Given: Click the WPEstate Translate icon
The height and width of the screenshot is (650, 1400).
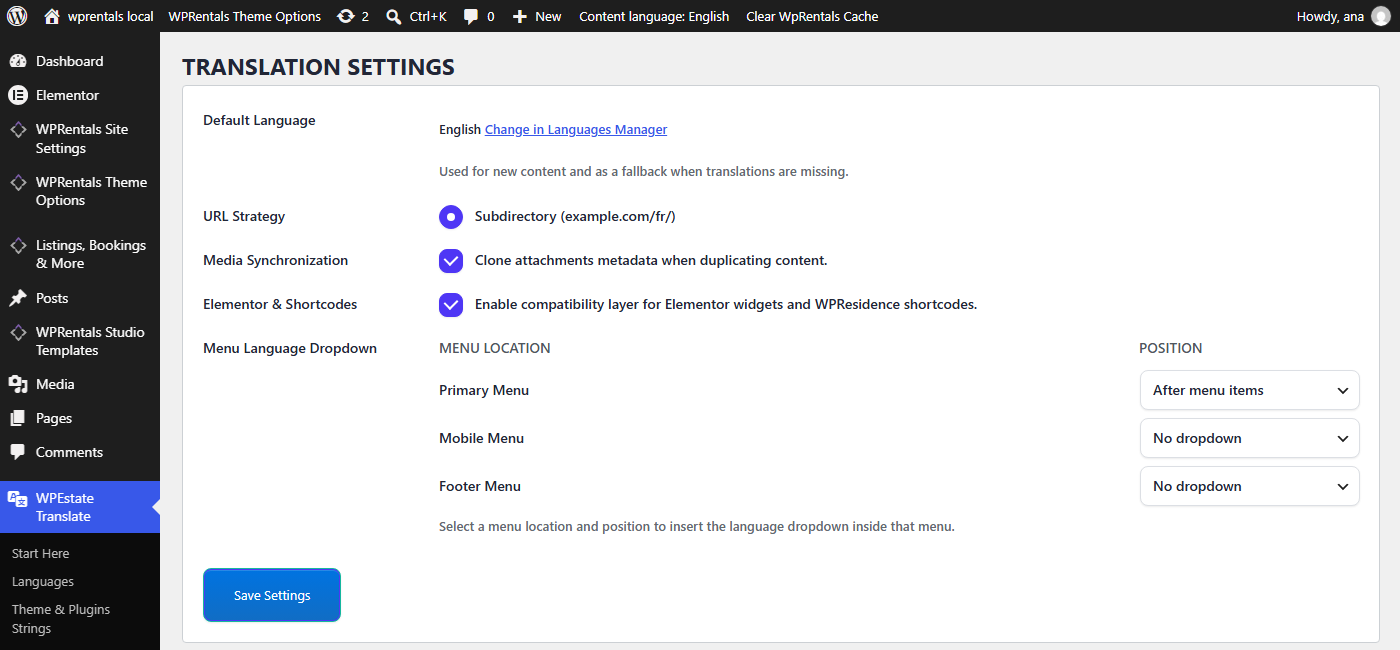Looking at the screenshot, I should [17, 498].
